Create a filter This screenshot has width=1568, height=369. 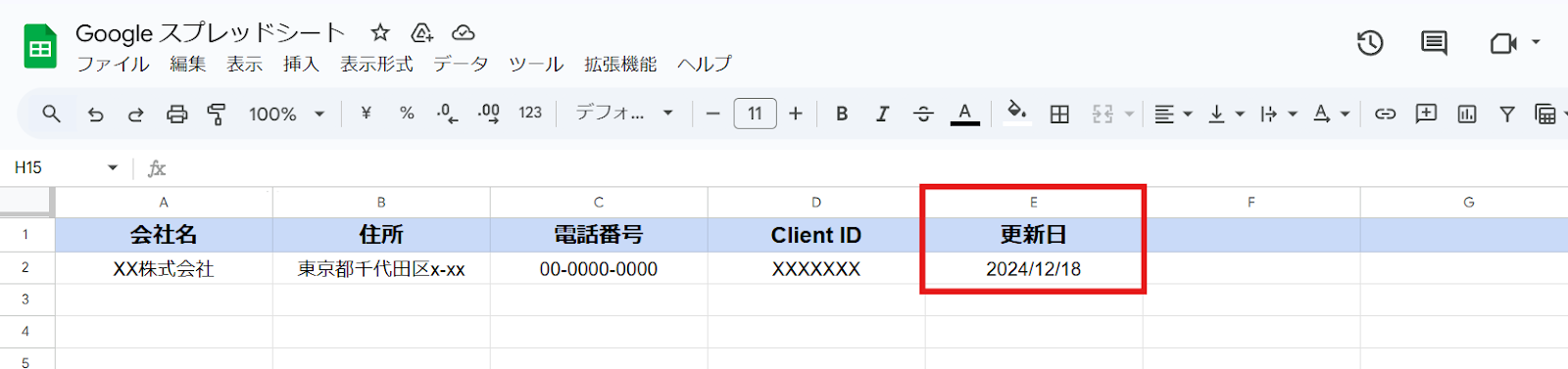click(1507, 115)
